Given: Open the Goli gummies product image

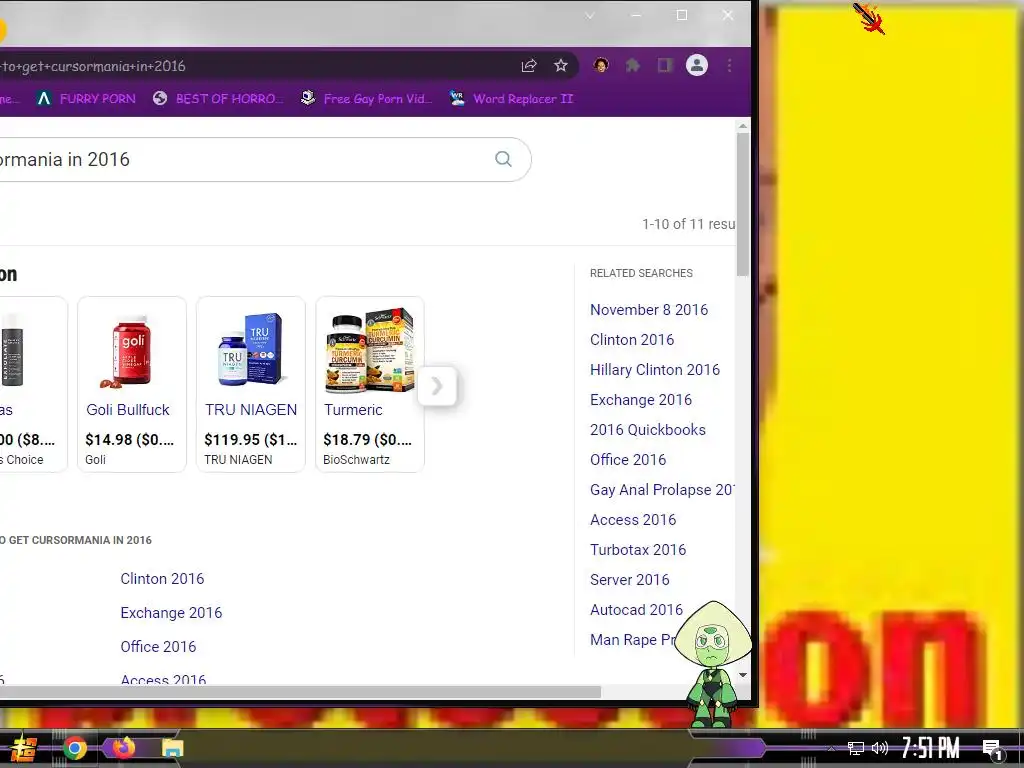Looking at the screenshot, I should 132,350.
